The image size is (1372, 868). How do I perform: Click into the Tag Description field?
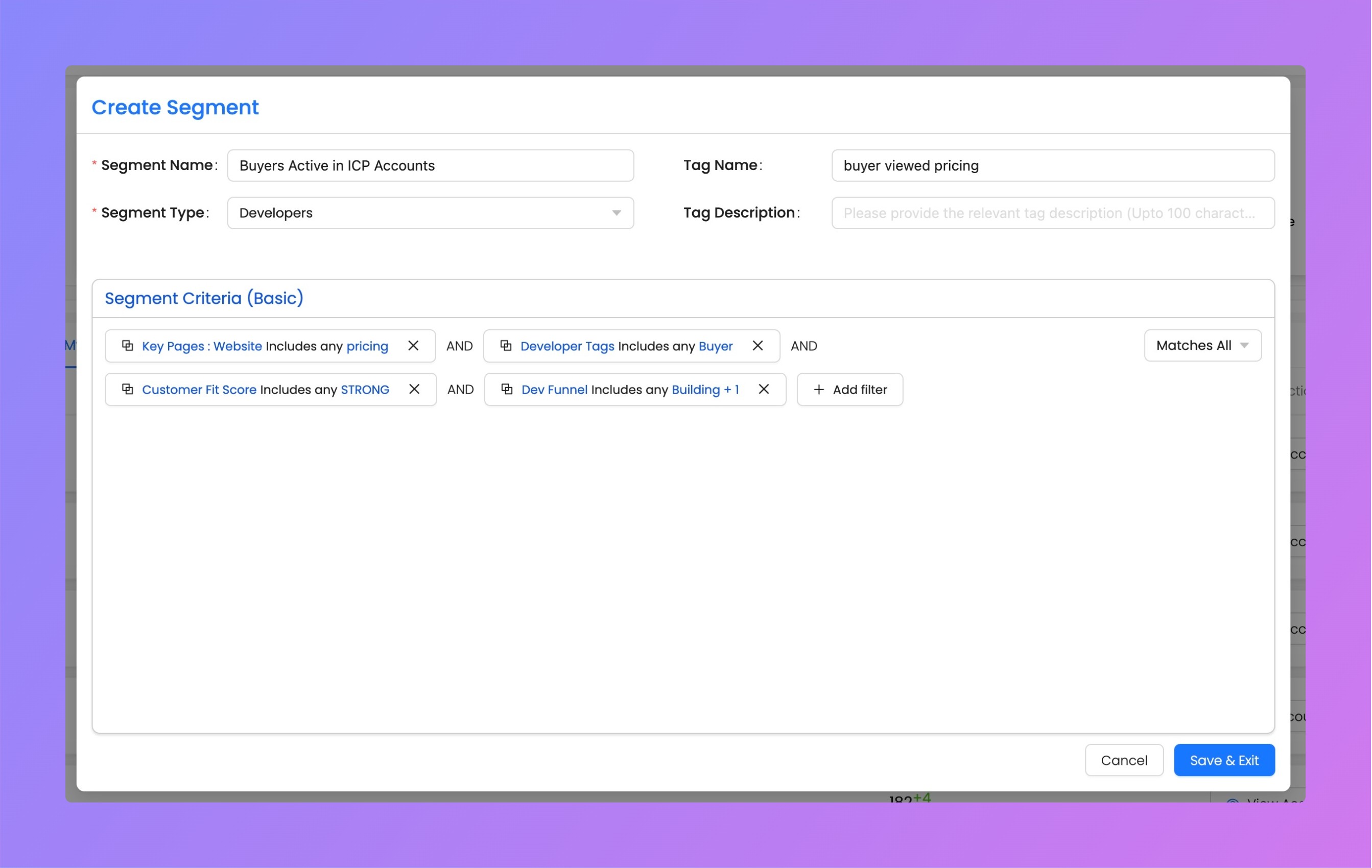1052,213
